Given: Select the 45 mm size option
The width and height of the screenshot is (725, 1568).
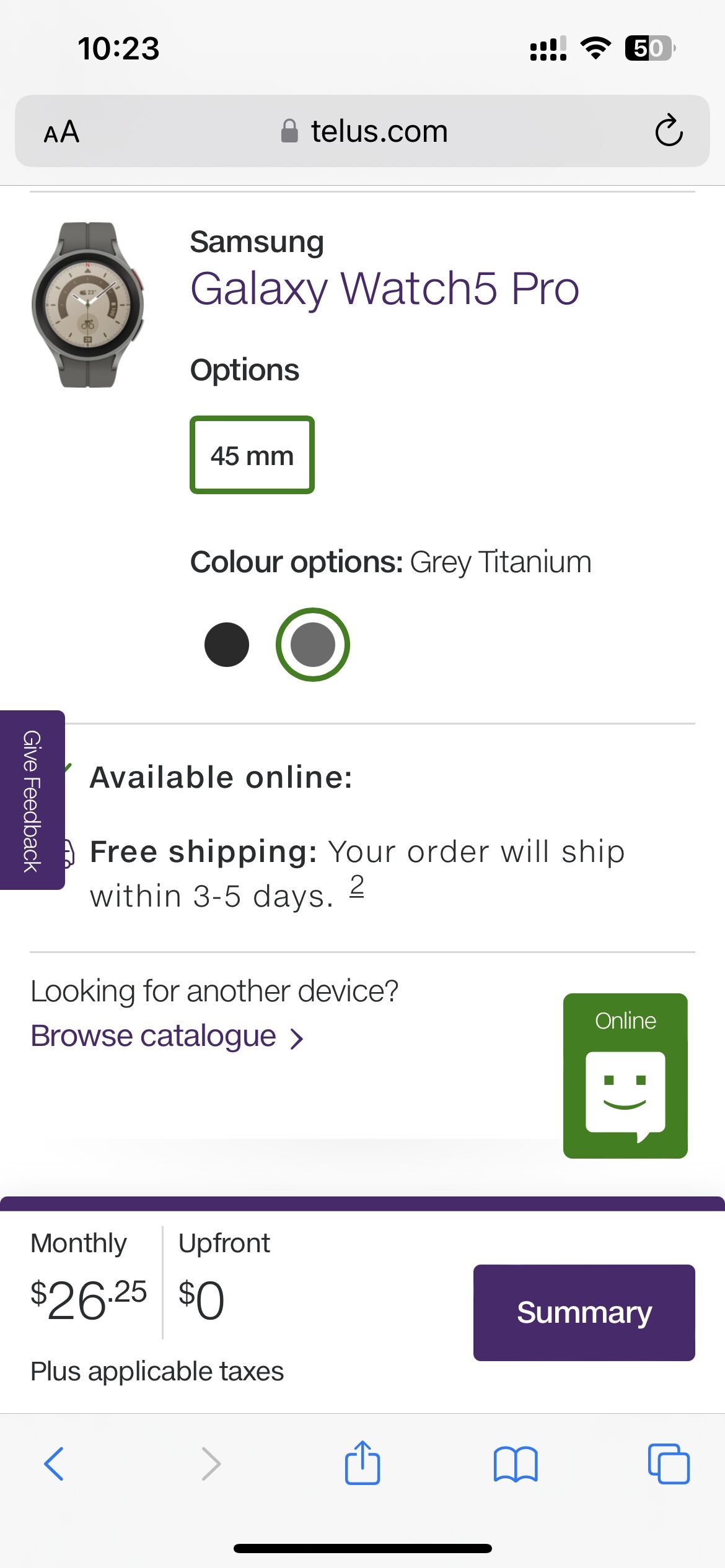Looking at the screenshot, I should 252,455.
